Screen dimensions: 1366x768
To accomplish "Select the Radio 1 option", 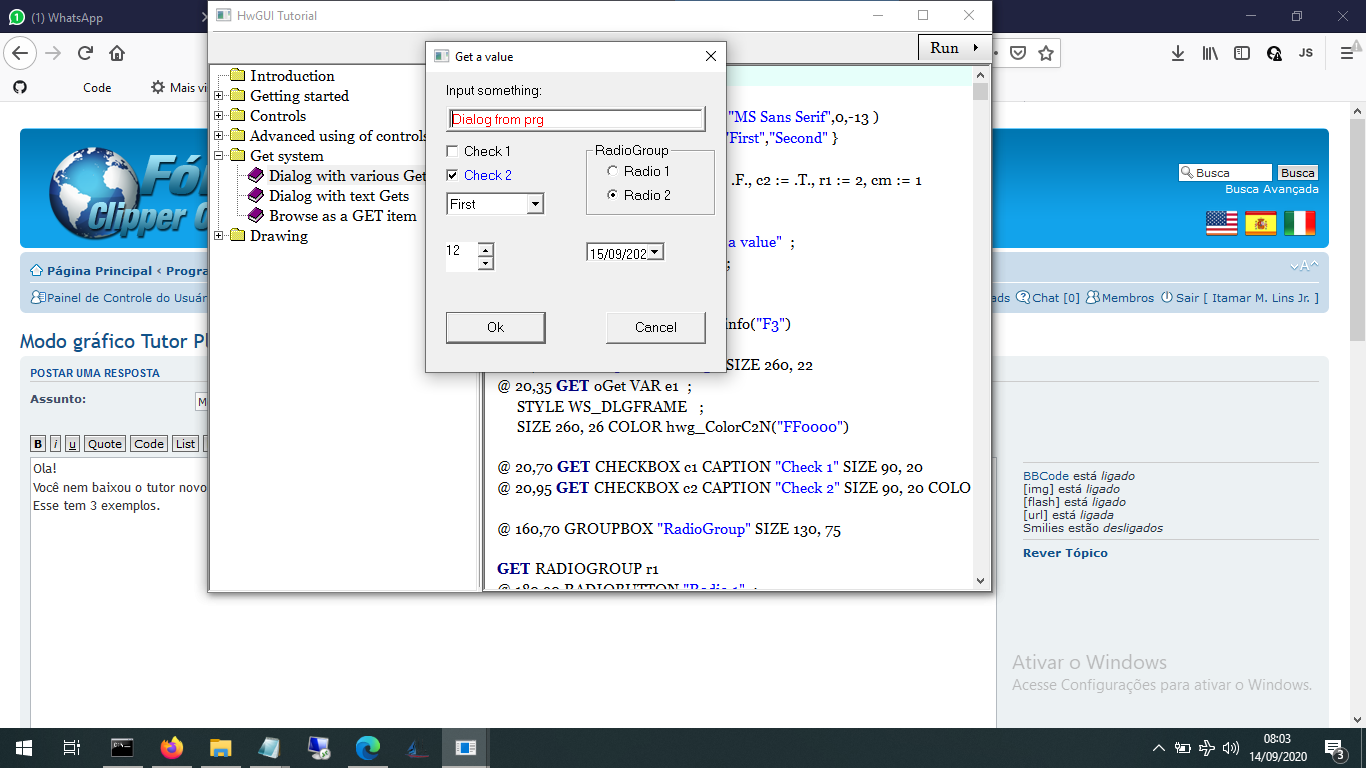I will [x=613, y=171].
